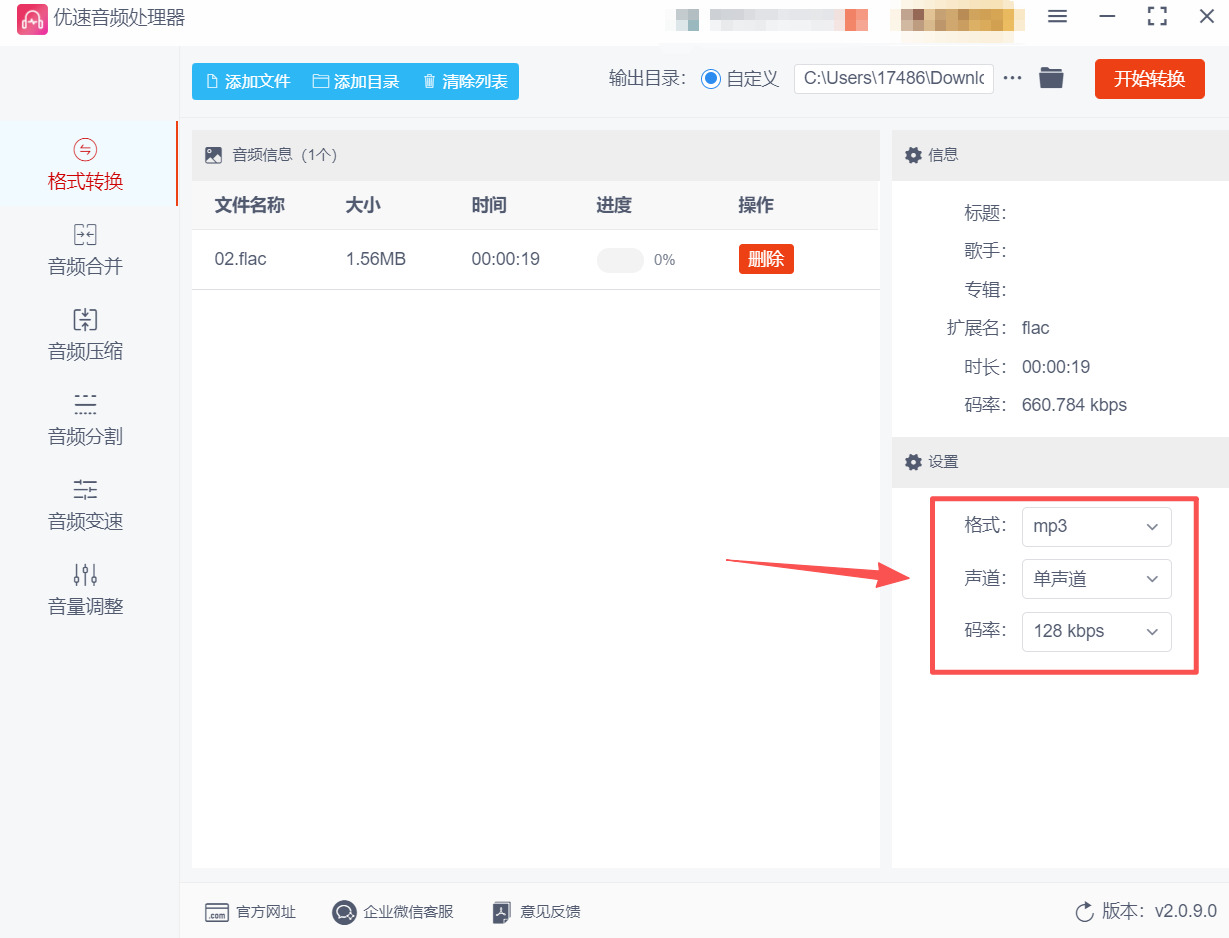Click the 文件名称 column header

(249, 205)
